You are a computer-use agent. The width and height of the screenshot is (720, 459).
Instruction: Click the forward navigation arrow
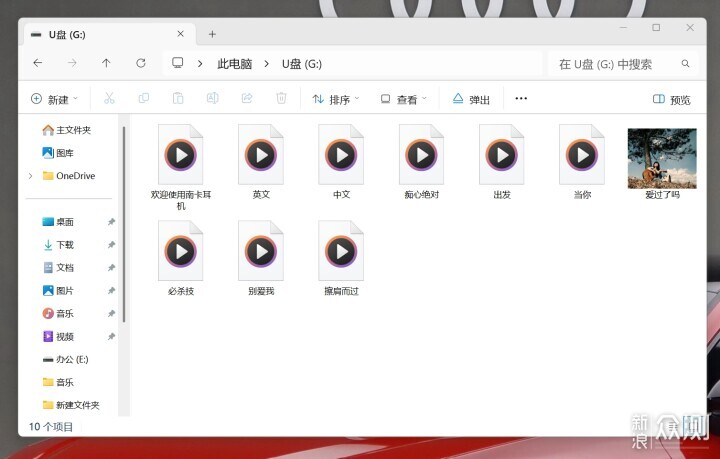coord(72,63)
